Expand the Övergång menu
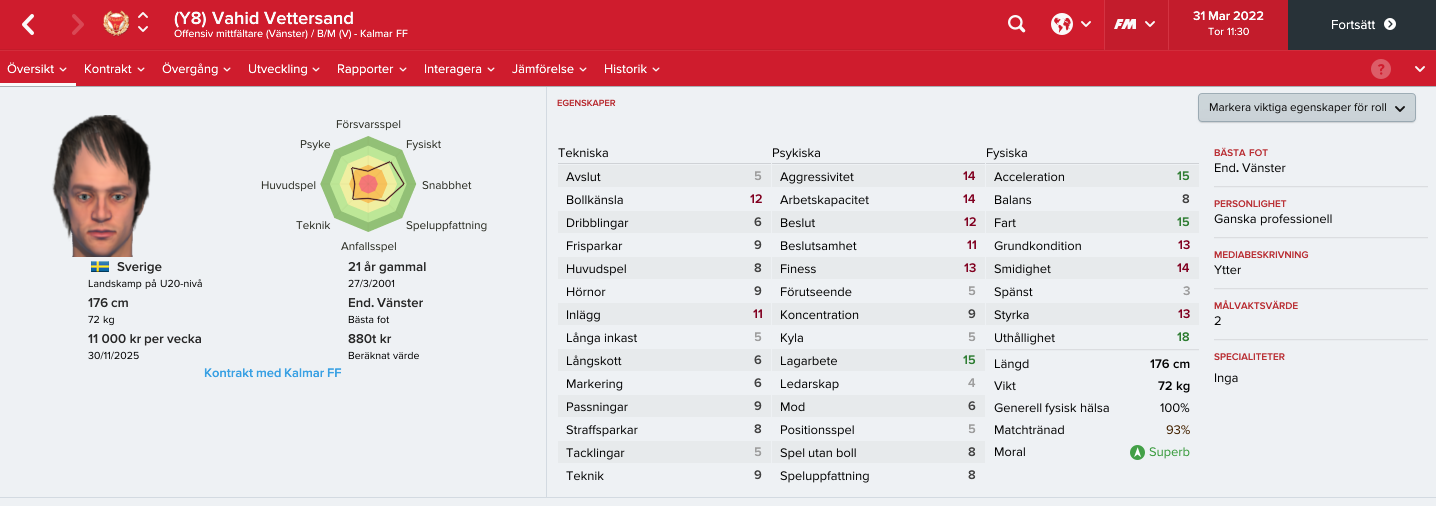Image resolution: width=1436 pixels, height=506 pixels. [197, 69]
